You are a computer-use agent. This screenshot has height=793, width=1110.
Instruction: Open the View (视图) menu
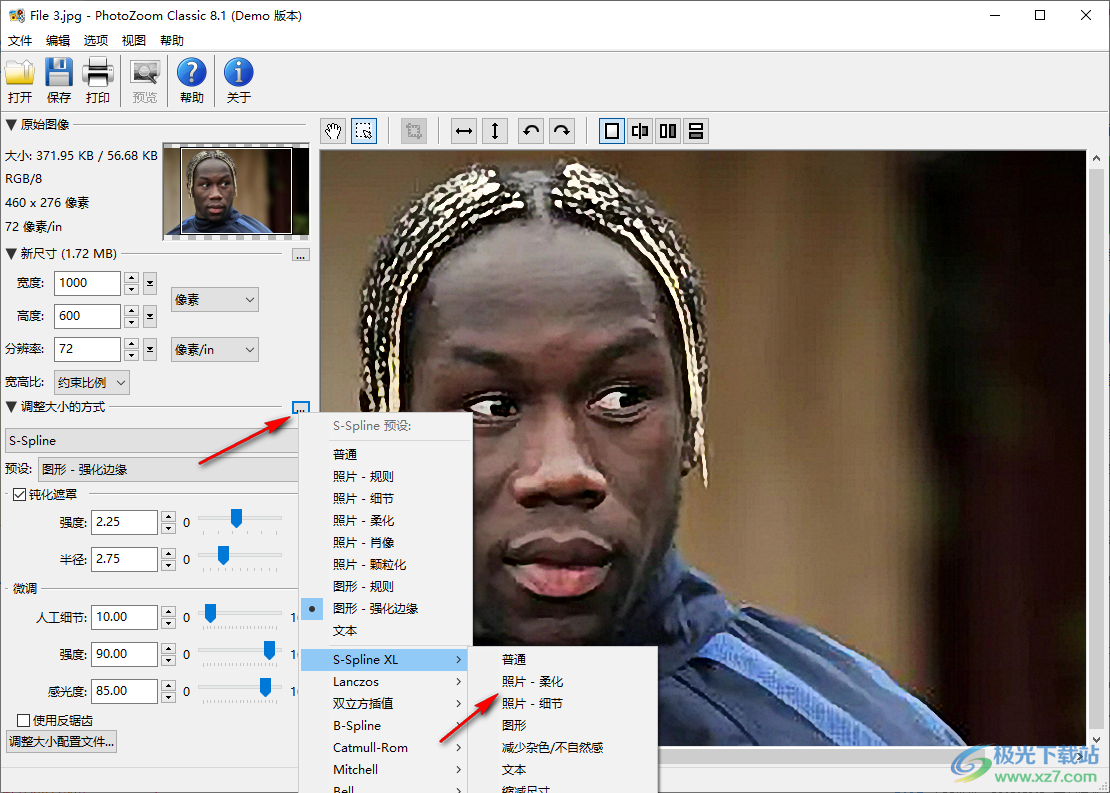coord(134,40)
